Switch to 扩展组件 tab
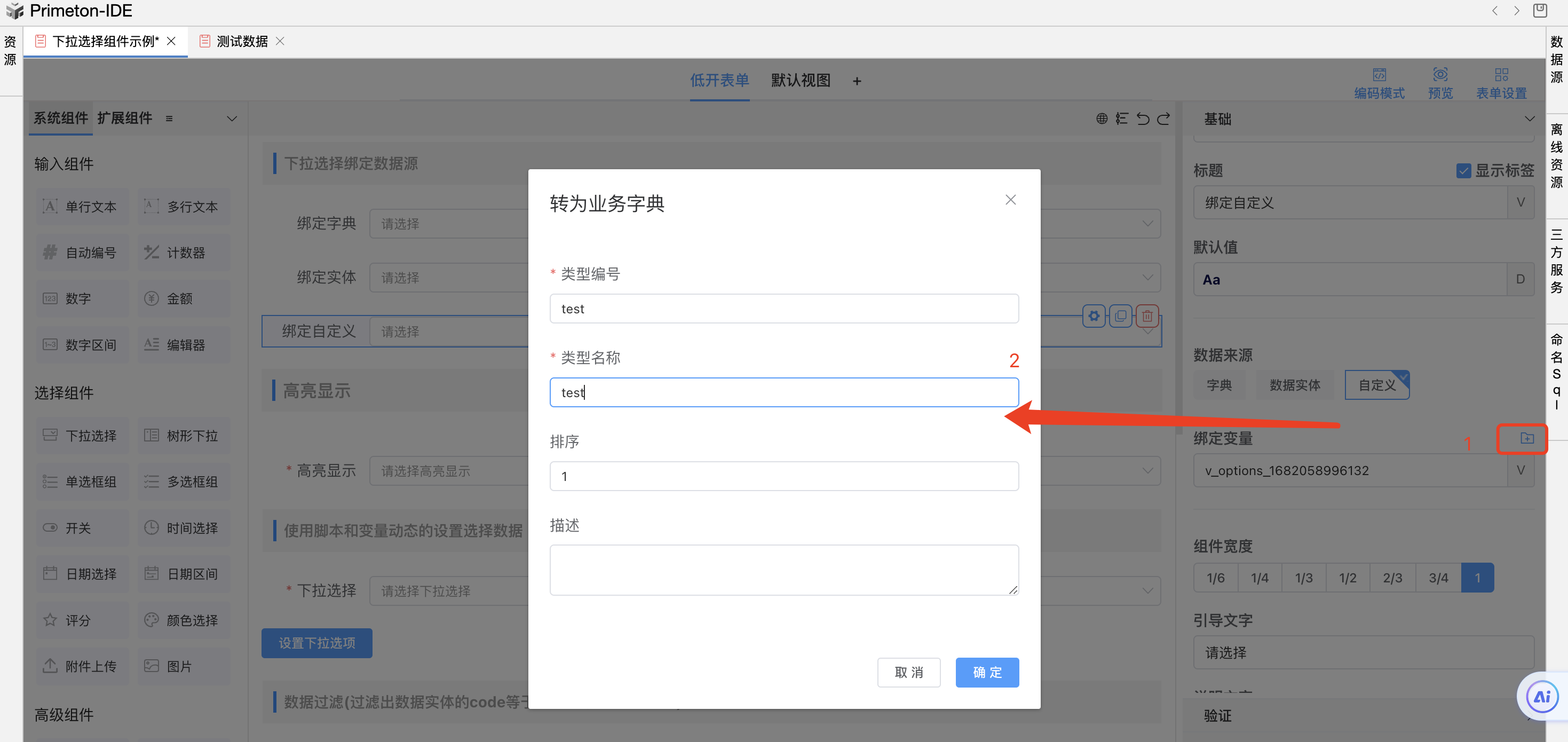 click(x=125, y=118)
